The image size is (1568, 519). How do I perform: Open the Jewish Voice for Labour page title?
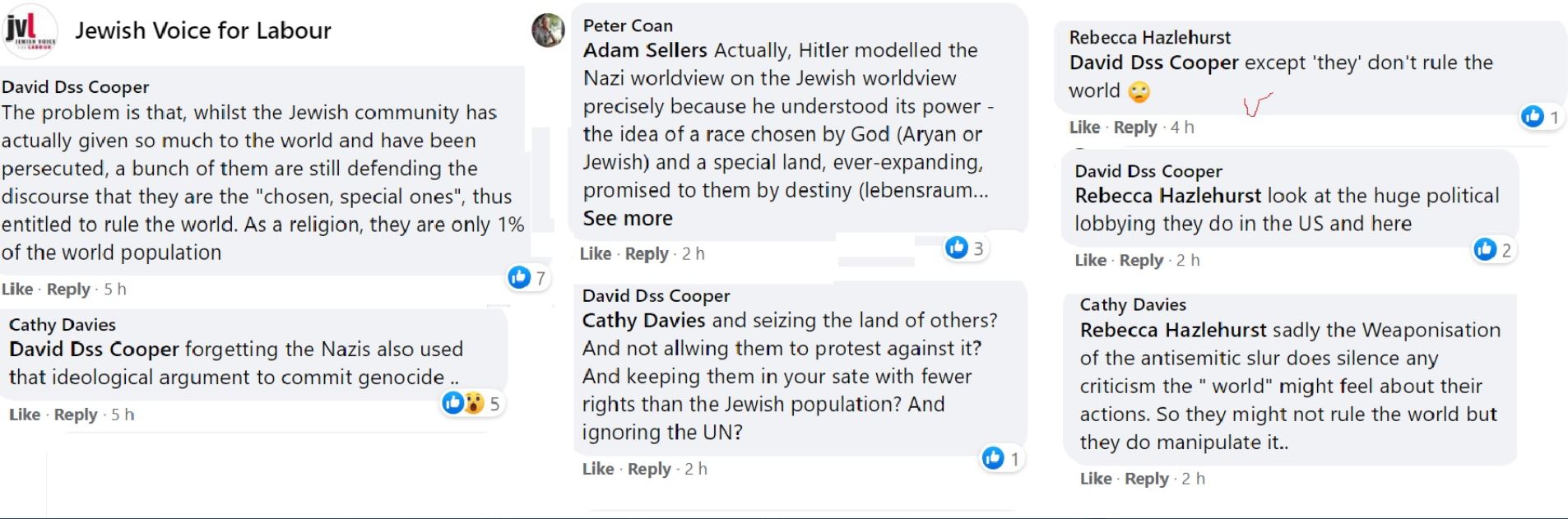coord(203,31)
